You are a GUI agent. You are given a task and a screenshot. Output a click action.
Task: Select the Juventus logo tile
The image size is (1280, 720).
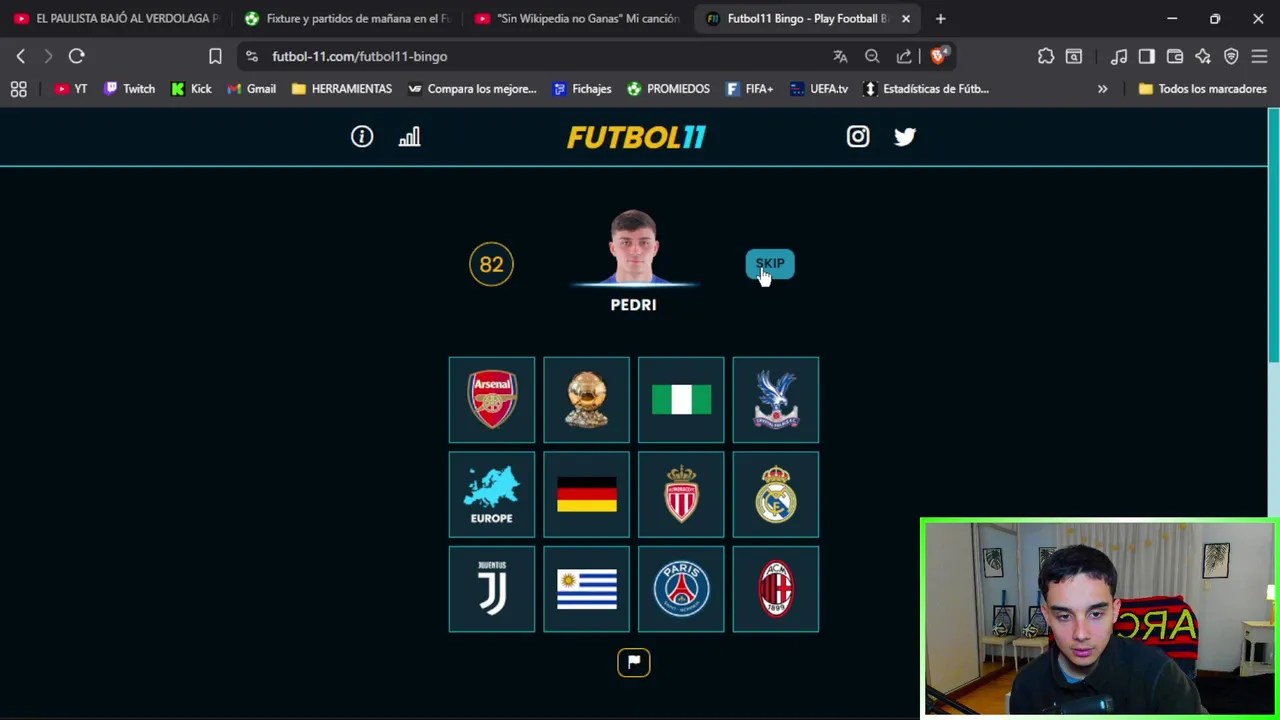[x=492, y=590]
